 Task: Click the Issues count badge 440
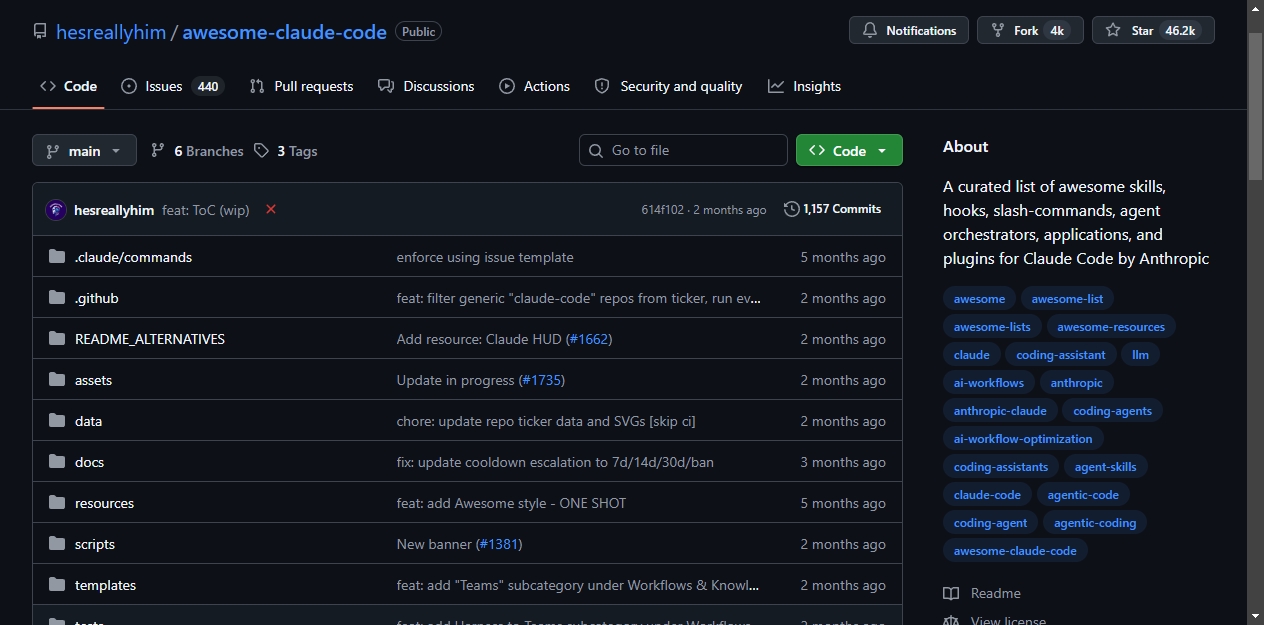coord(208,87)
